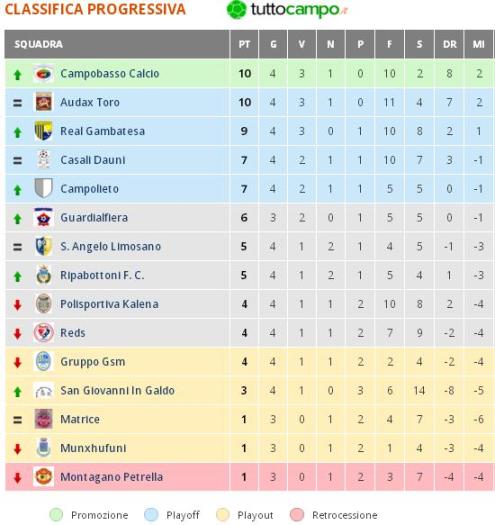The width and height of the screenshot is (495, 525).
Task: Sort table by PT column header
Action: point(244,44)
